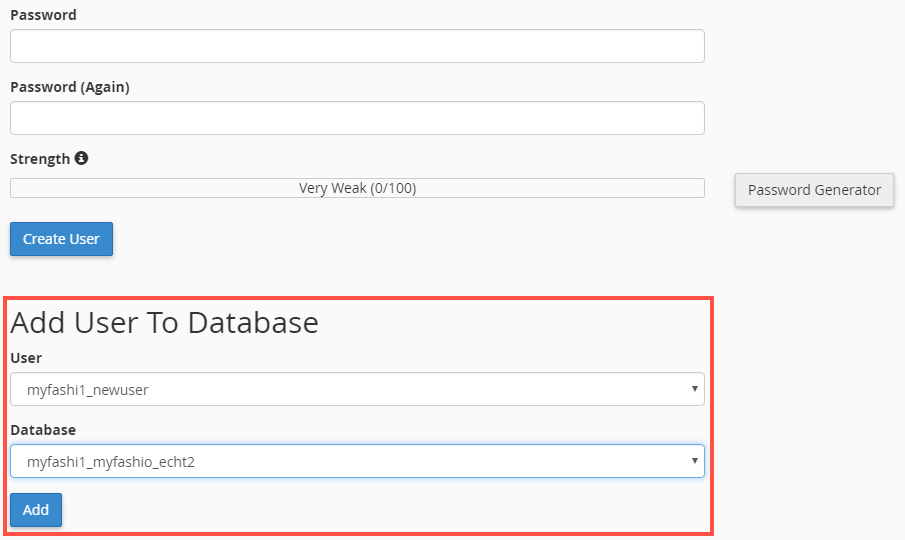Click the Create User button

[x=61, y=239]
